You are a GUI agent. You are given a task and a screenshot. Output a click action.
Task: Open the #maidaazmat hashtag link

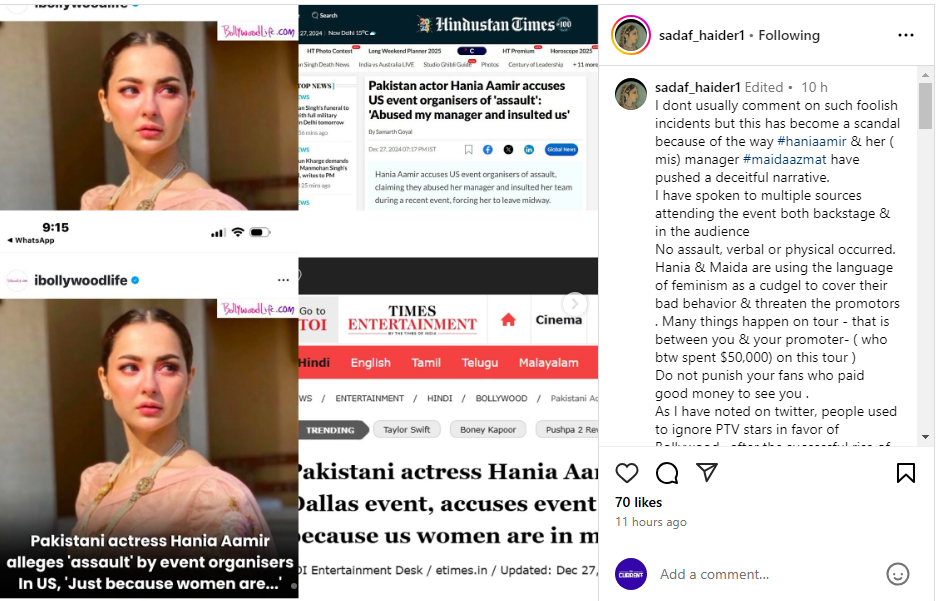[x=785, y=160]
